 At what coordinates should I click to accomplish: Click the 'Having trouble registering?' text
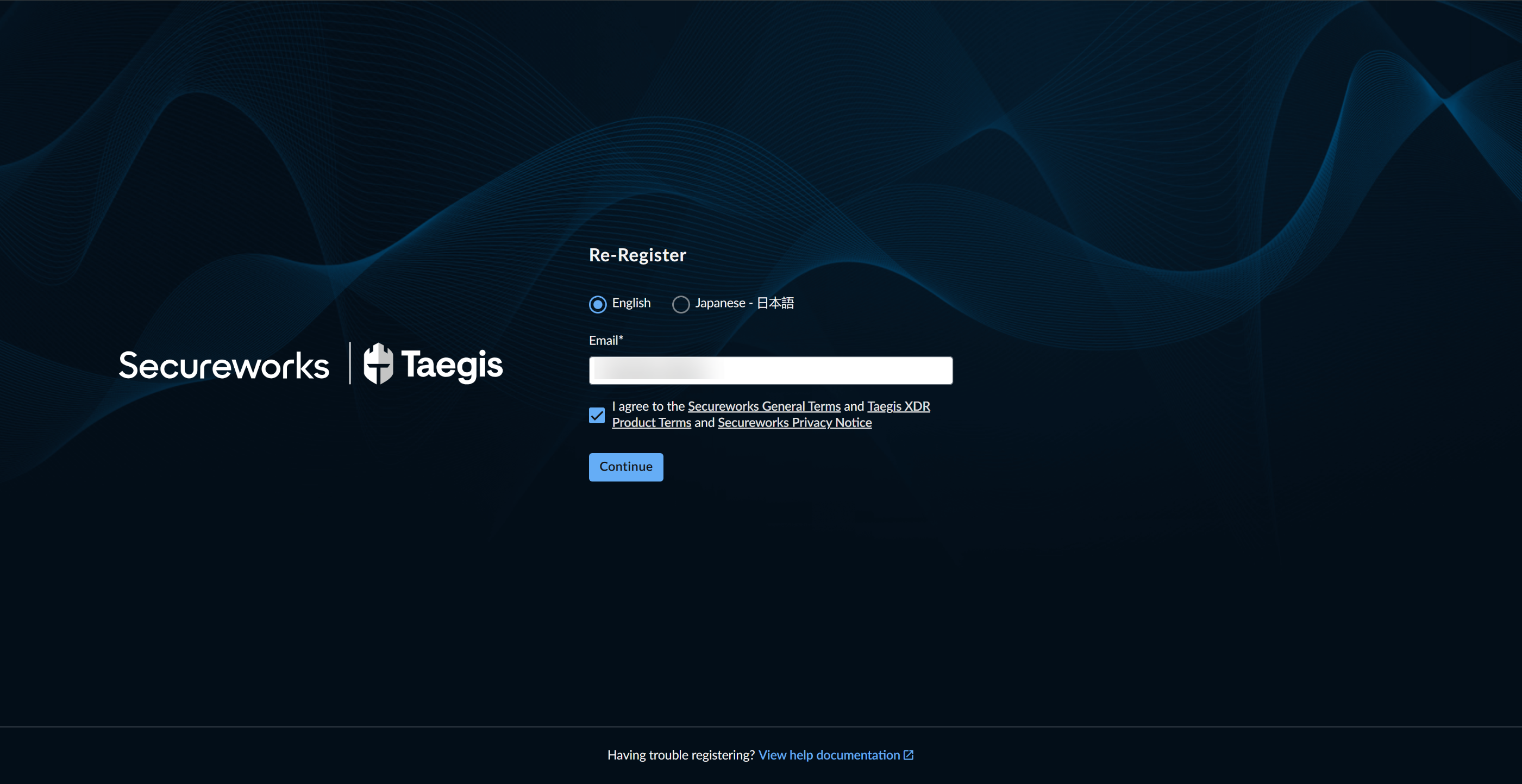681,755
